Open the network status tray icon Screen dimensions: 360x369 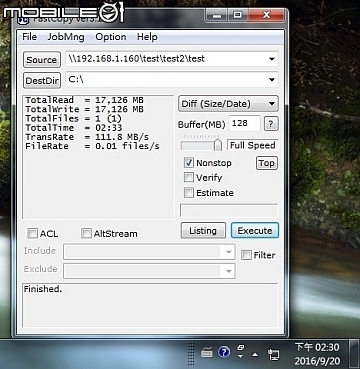274,354
